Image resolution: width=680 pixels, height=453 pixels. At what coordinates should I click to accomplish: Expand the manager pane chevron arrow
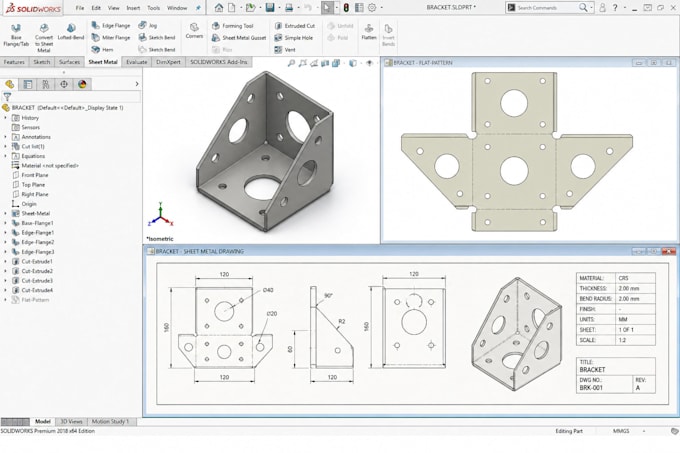pos(137,84)
